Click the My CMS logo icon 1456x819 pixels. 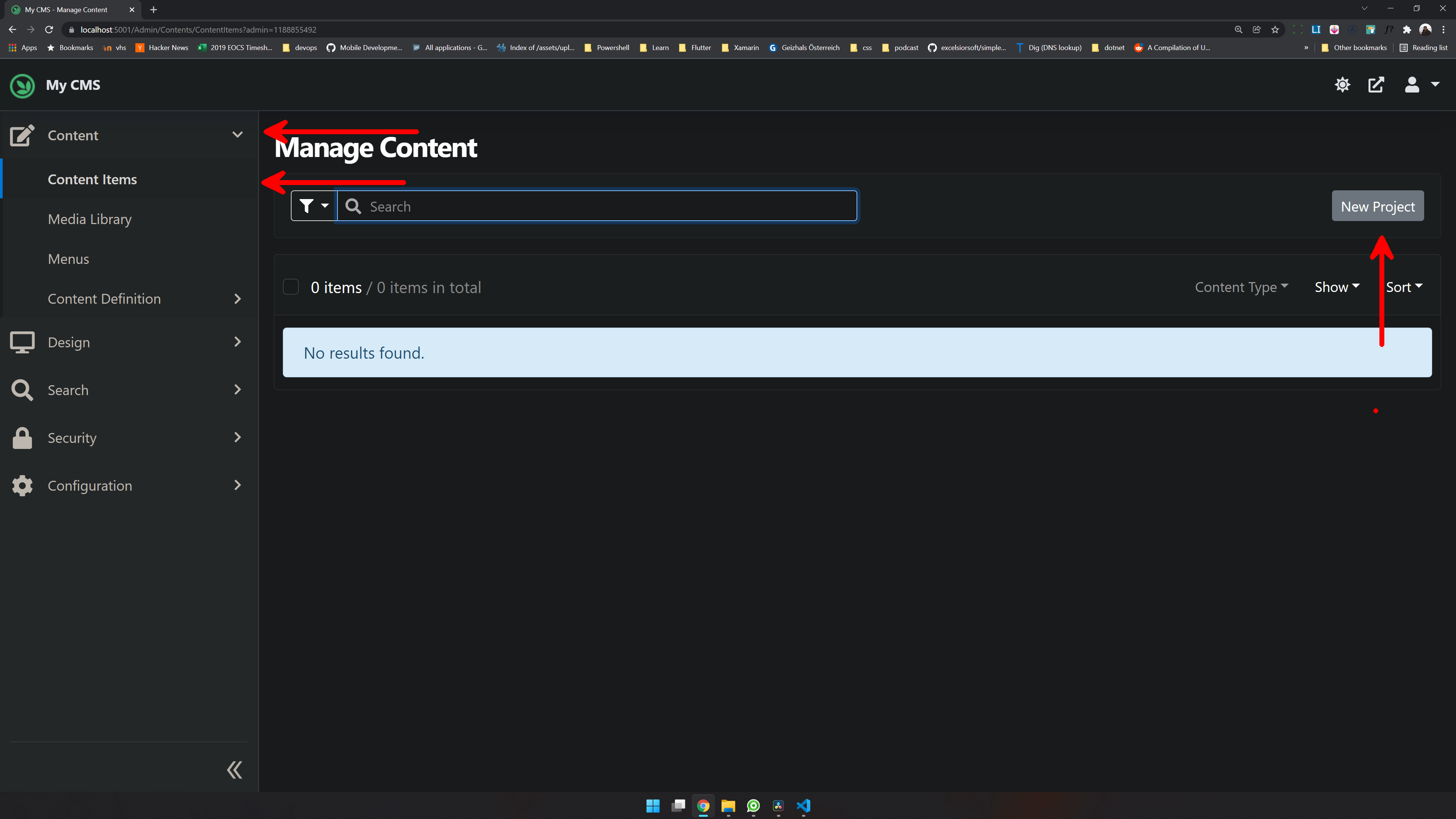[x=23, y=85]
